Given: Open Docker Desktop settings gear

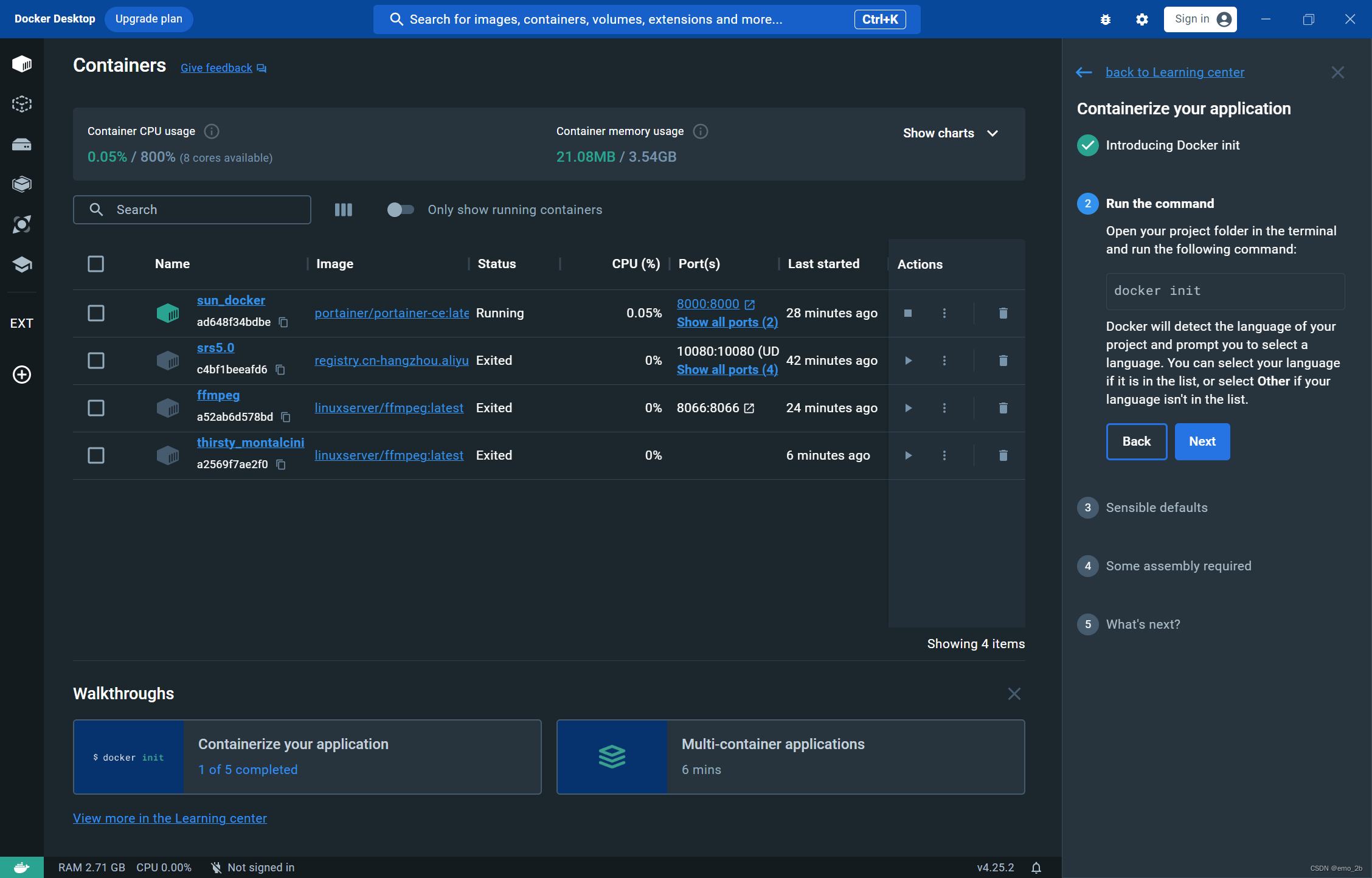Looking at the screenshot, I should [1142, 19].
